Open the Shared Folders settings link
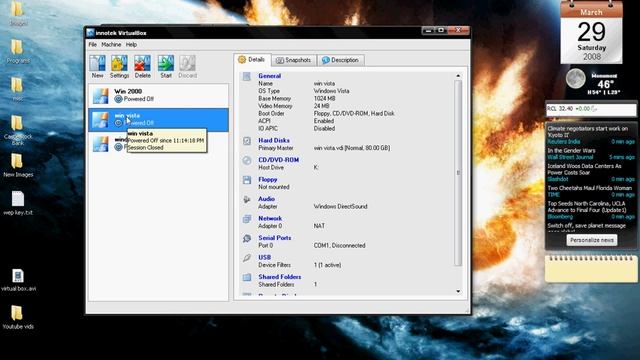 (280, 277)
